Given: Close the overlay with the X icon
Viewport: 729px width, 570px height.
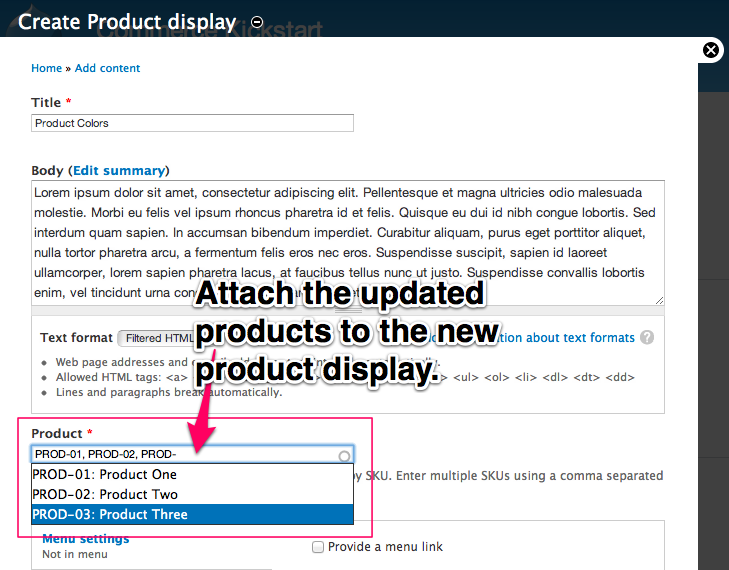Looking at the screenshot, I should 710,50.
